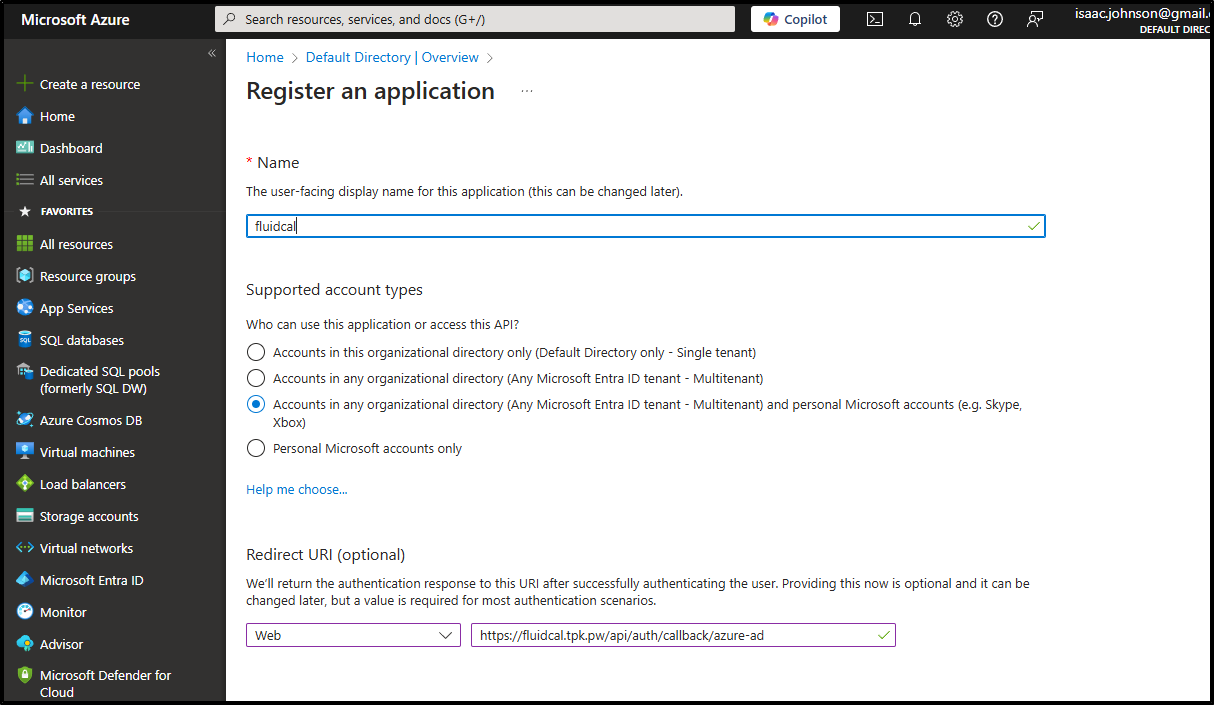Open Resource groups in the sidebar
The image size is (1214, 705).
point(88,276)
